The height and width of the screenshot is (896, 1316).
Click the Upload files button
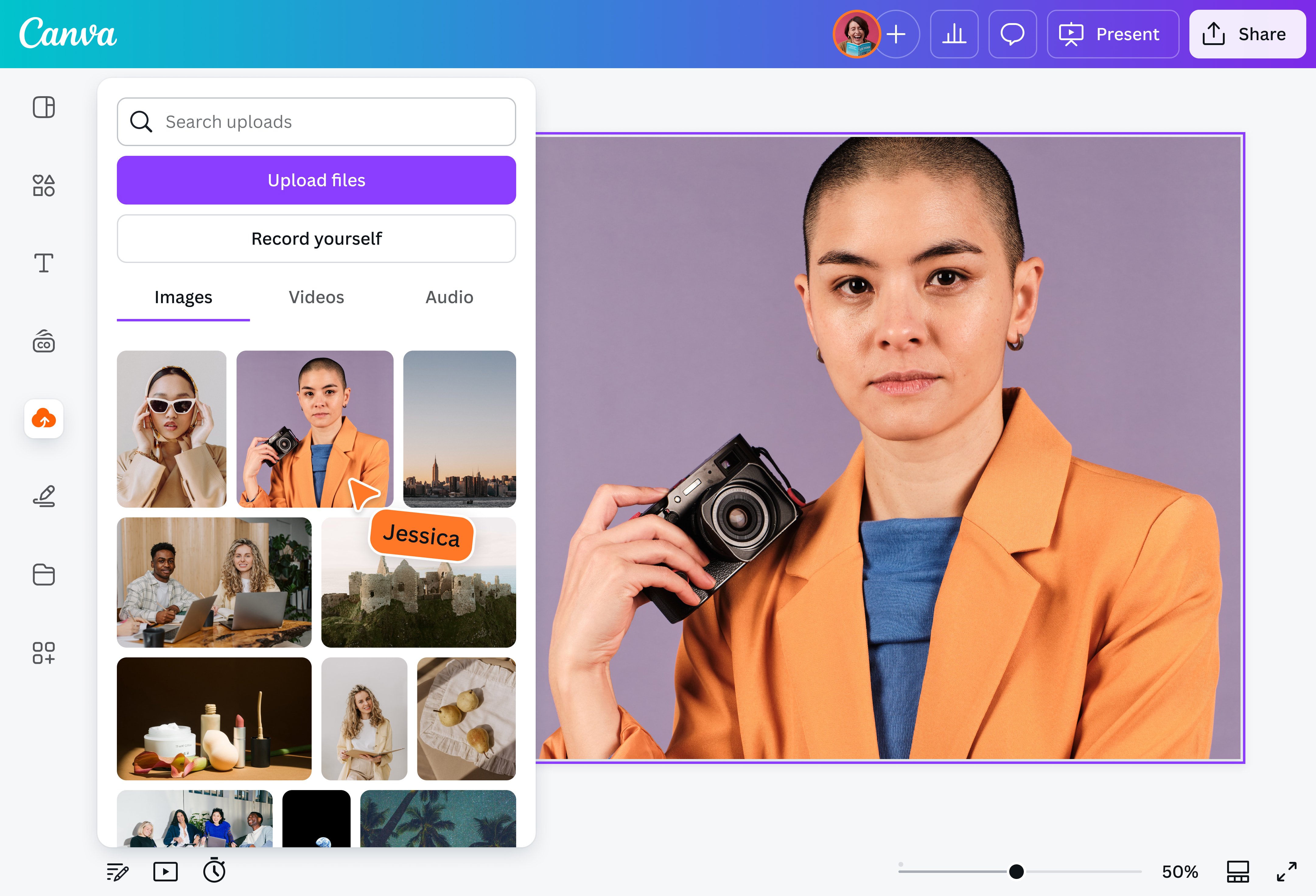click(316, 180)
